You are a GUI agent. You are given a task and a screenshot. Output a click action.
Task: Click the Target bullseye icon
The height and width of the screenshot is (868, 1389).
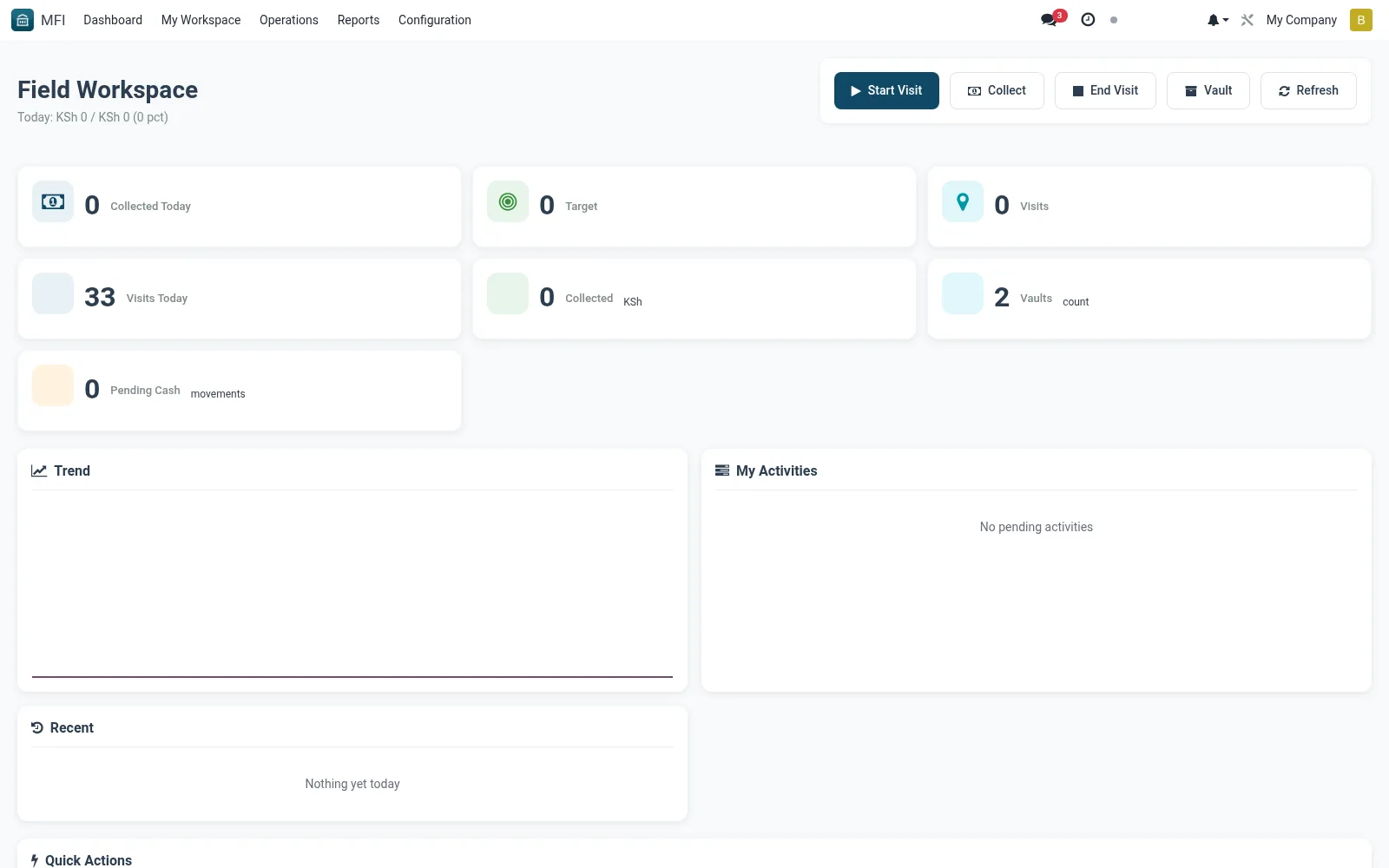508,201
